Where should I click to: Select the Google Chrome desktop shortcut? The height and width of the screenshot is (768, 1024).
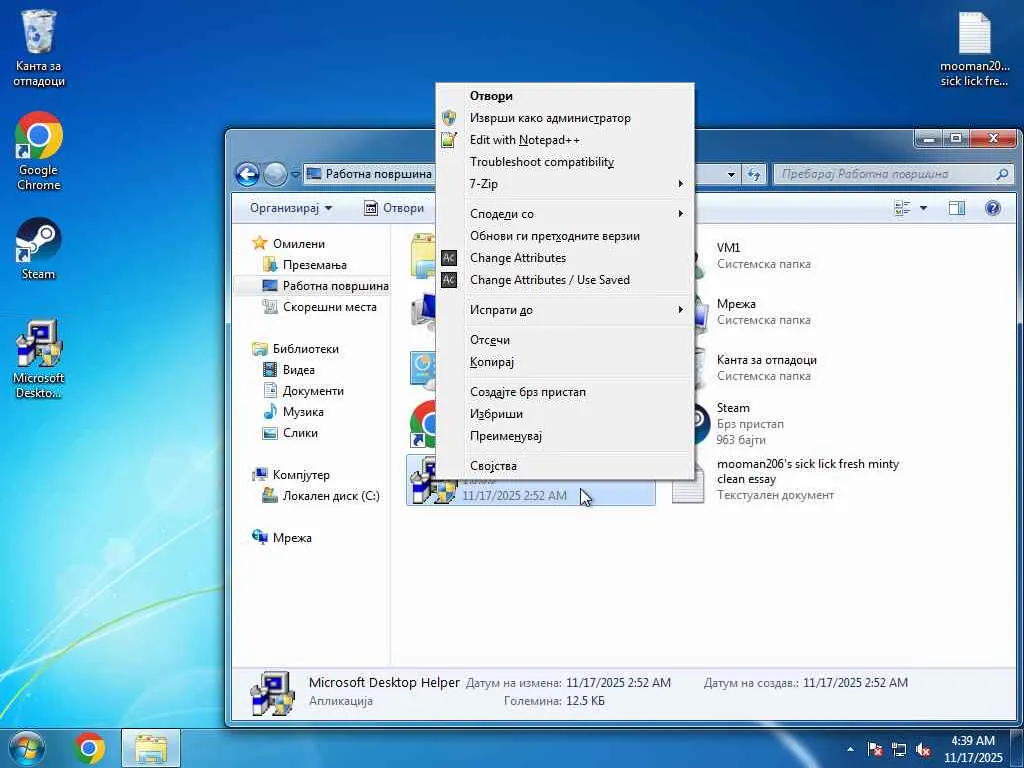(39, 151)
